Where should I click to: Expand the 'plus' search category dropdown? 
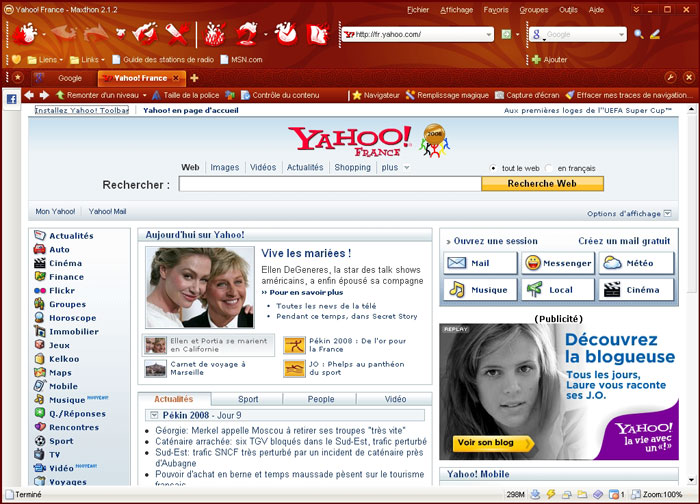pos(406,168)
